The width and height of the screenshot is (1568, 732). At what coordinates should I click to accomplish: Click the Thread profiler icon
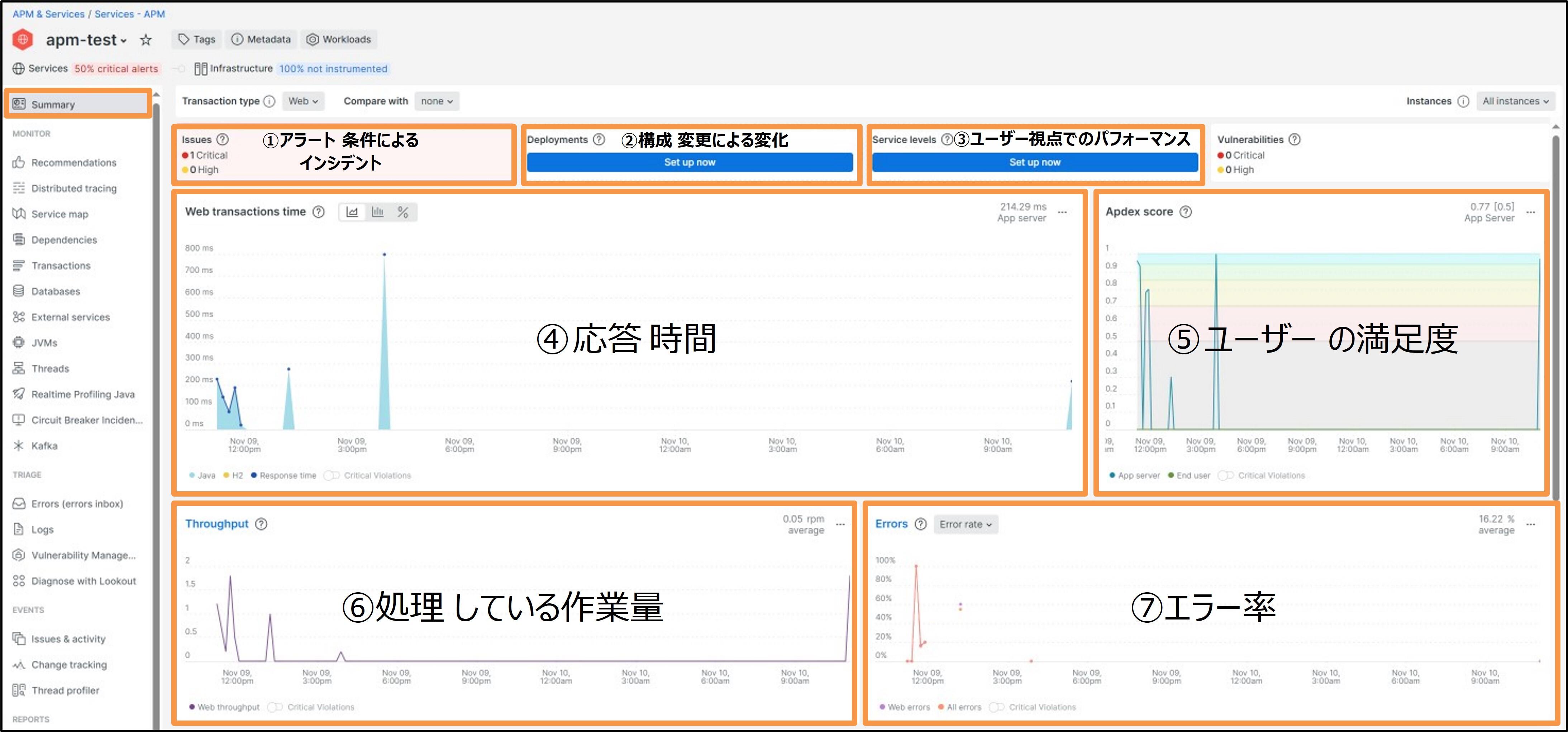tap(19, 690)
